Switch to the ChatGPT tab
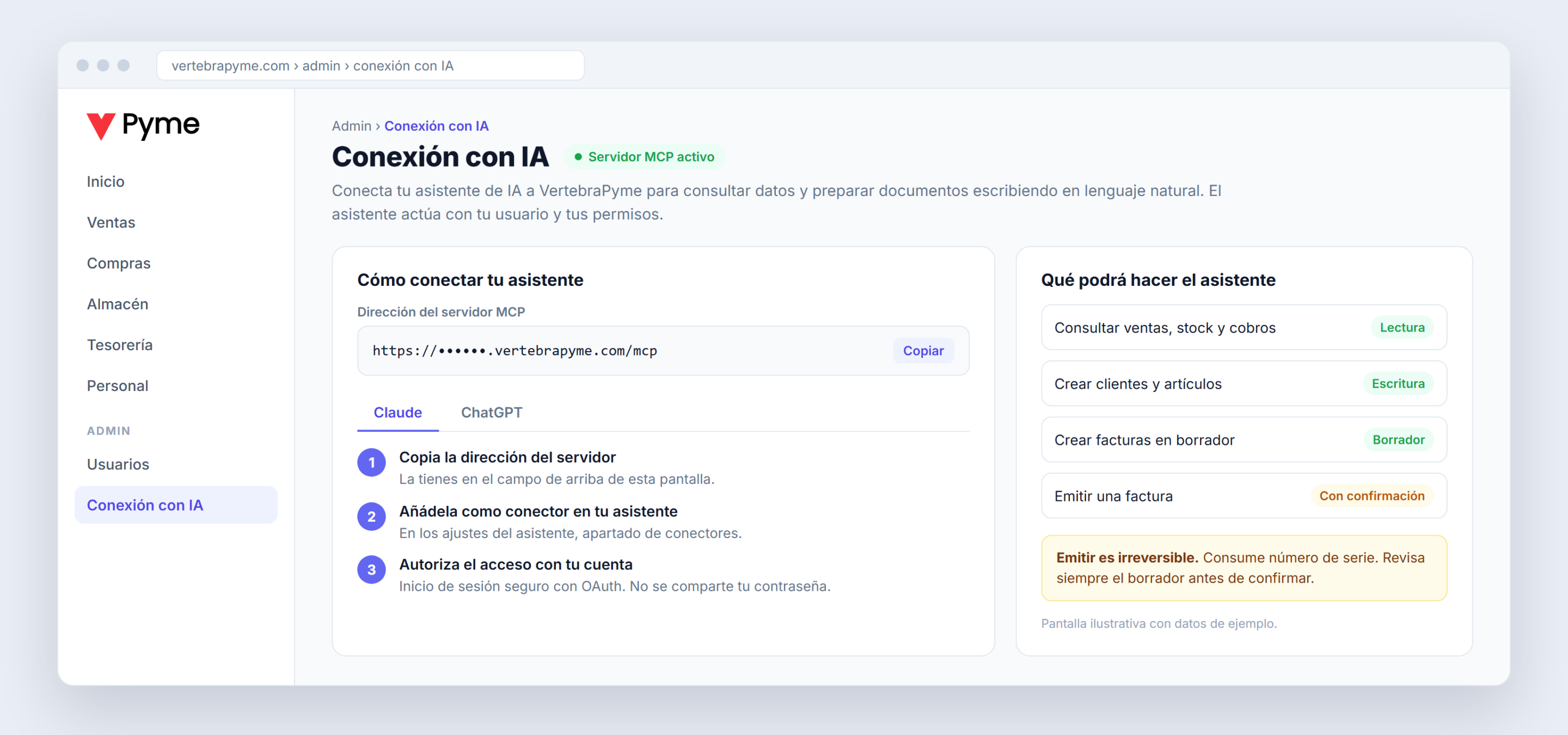The width and height of the screenshot is (1568, 735). [491, 413]
